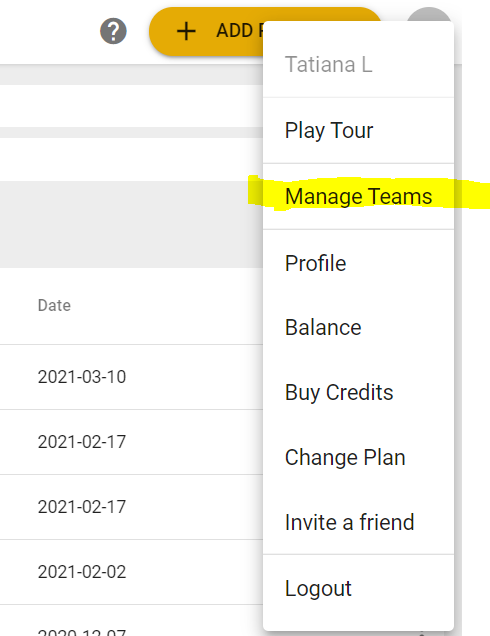Click the ADD text on the yellow button

click(234, 31)
